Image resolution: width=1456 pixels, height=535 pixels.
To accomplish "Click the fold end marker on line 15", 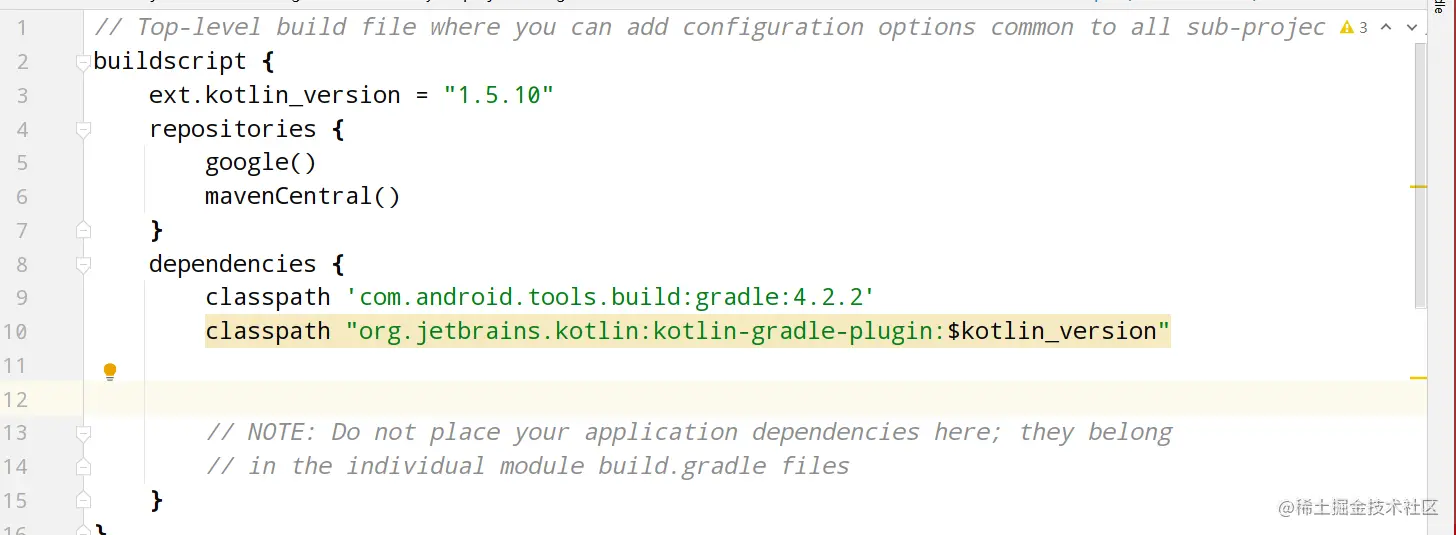I will [83, 499].
